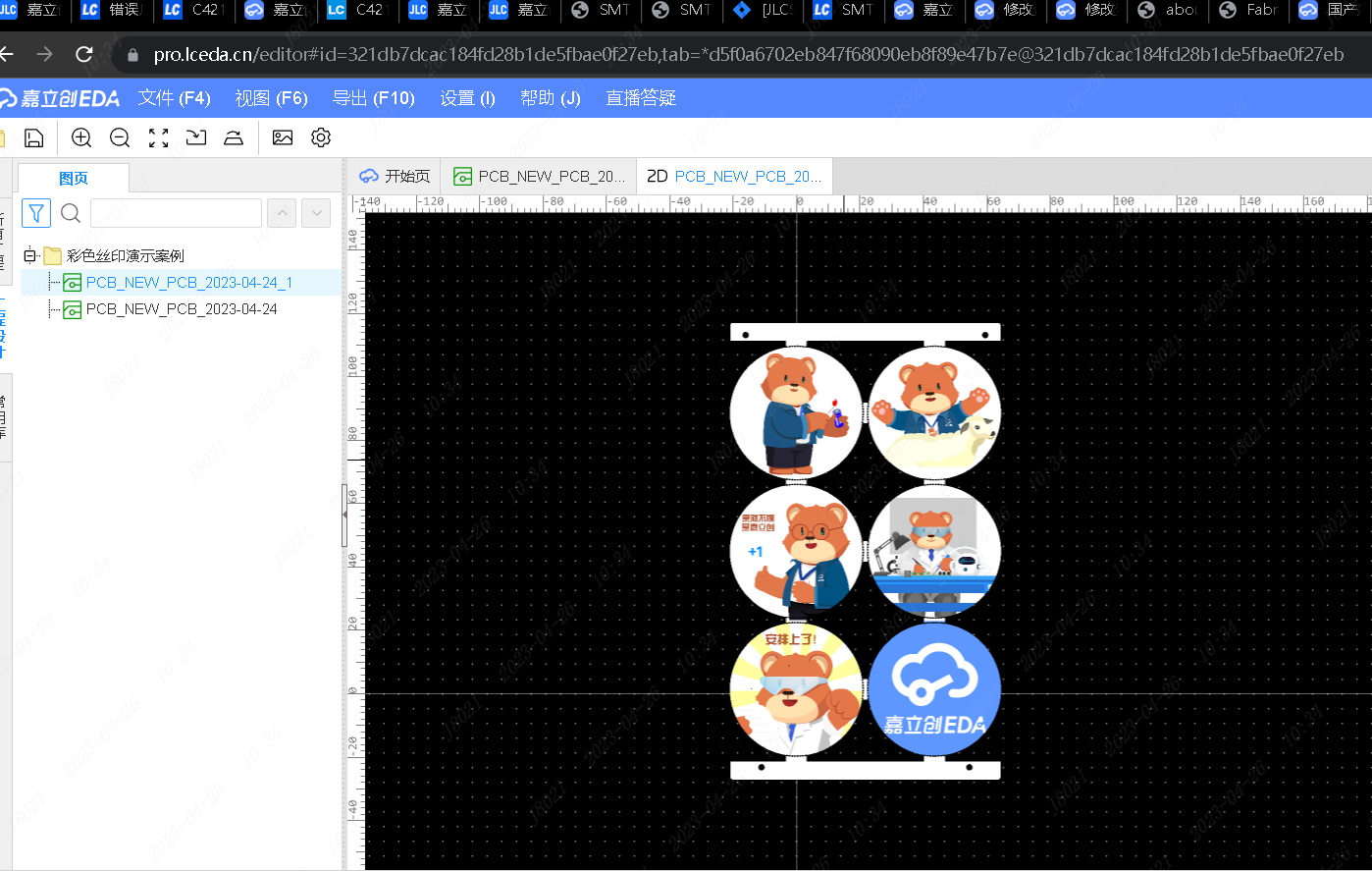1372x871 pixels.
Task: Select PCB_NEW_PCB_2023-04-24 in the tree
Action: pos(182,309)
